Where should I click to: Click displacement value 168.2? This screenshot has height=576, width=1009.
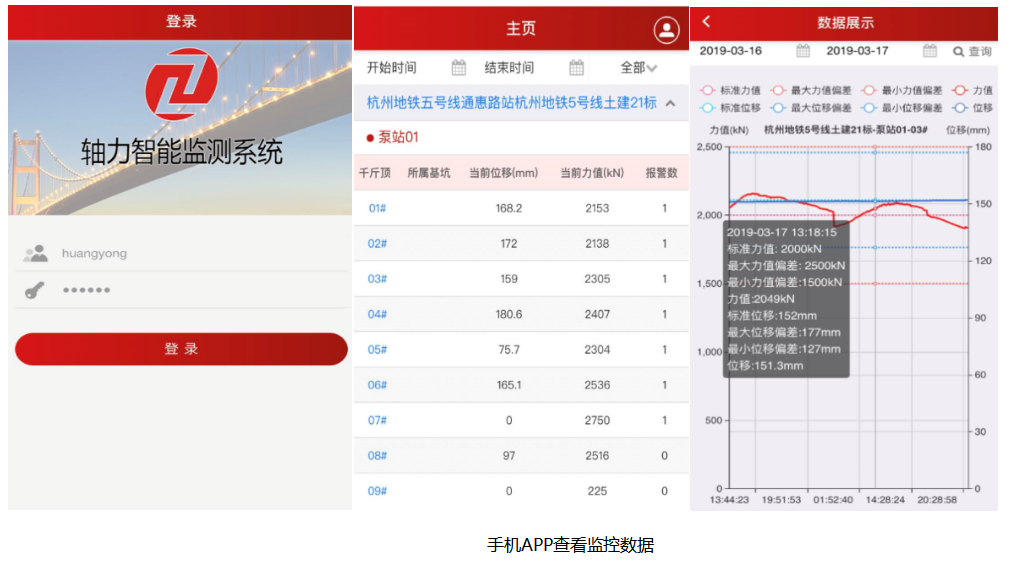pyautogui.click(x=509, y=209)
